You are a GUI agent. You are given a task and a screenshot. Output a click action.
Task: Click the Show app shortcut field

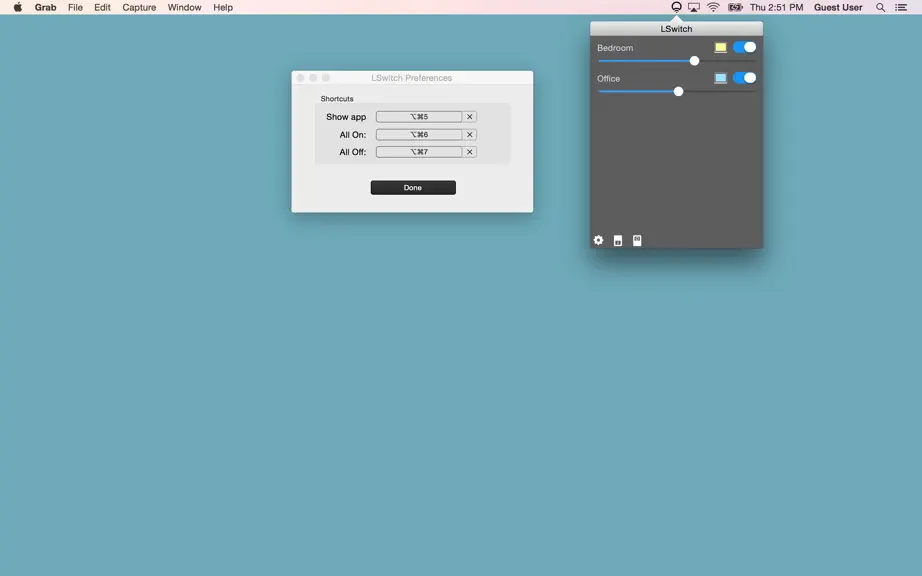pos(419,116)
